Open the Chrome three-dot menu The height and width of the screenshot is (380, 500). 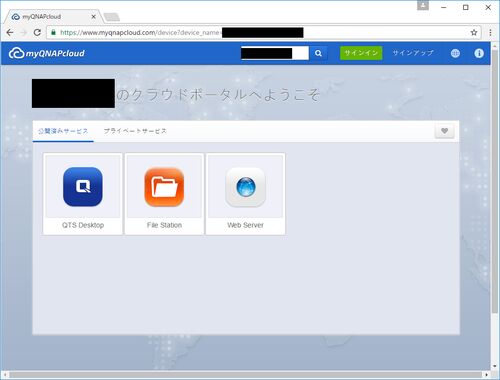pyautogui.click(x=490, y=32)
